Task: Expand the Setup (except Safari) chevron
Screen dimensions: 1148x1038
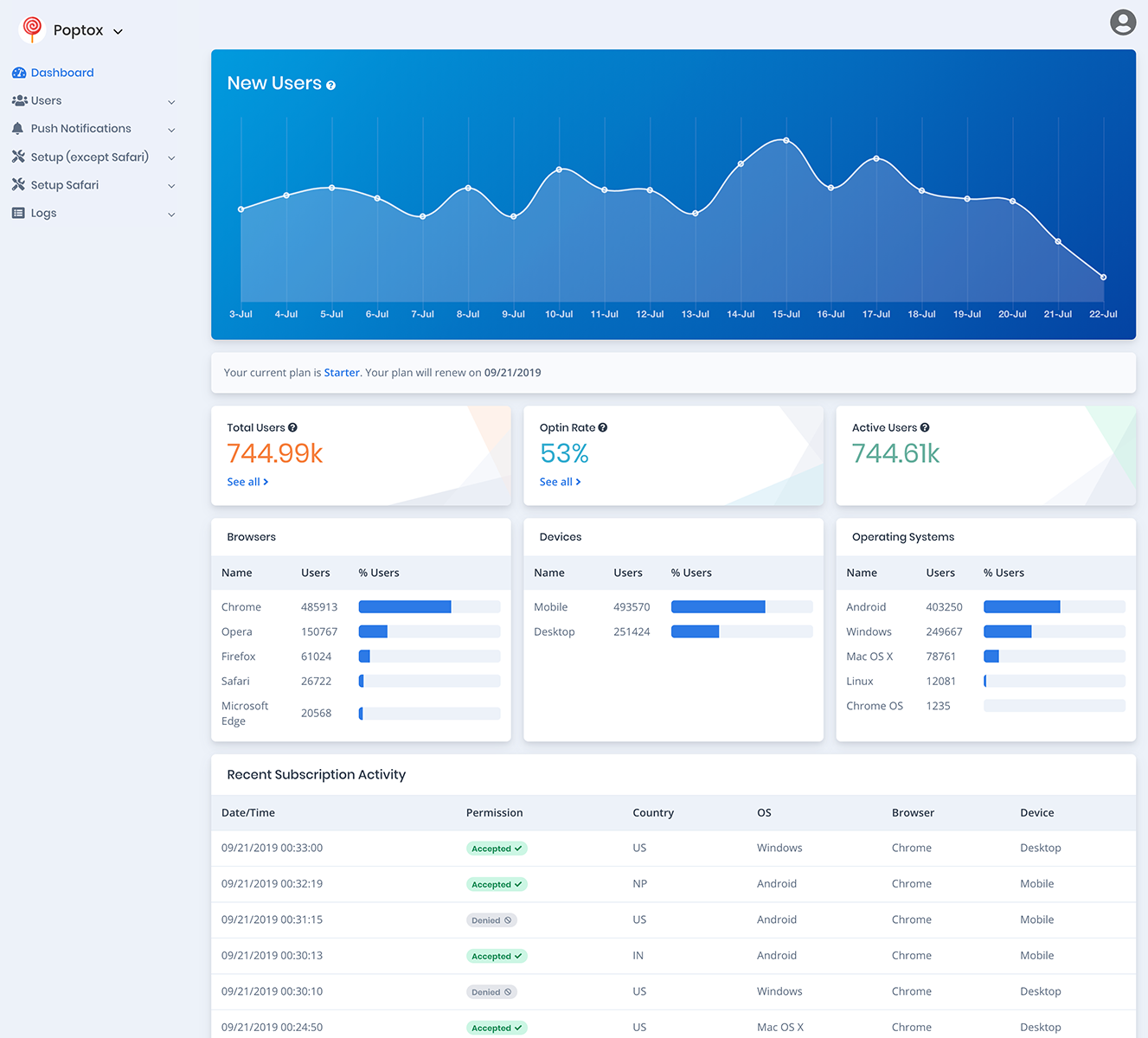Action: pos(171,158)
